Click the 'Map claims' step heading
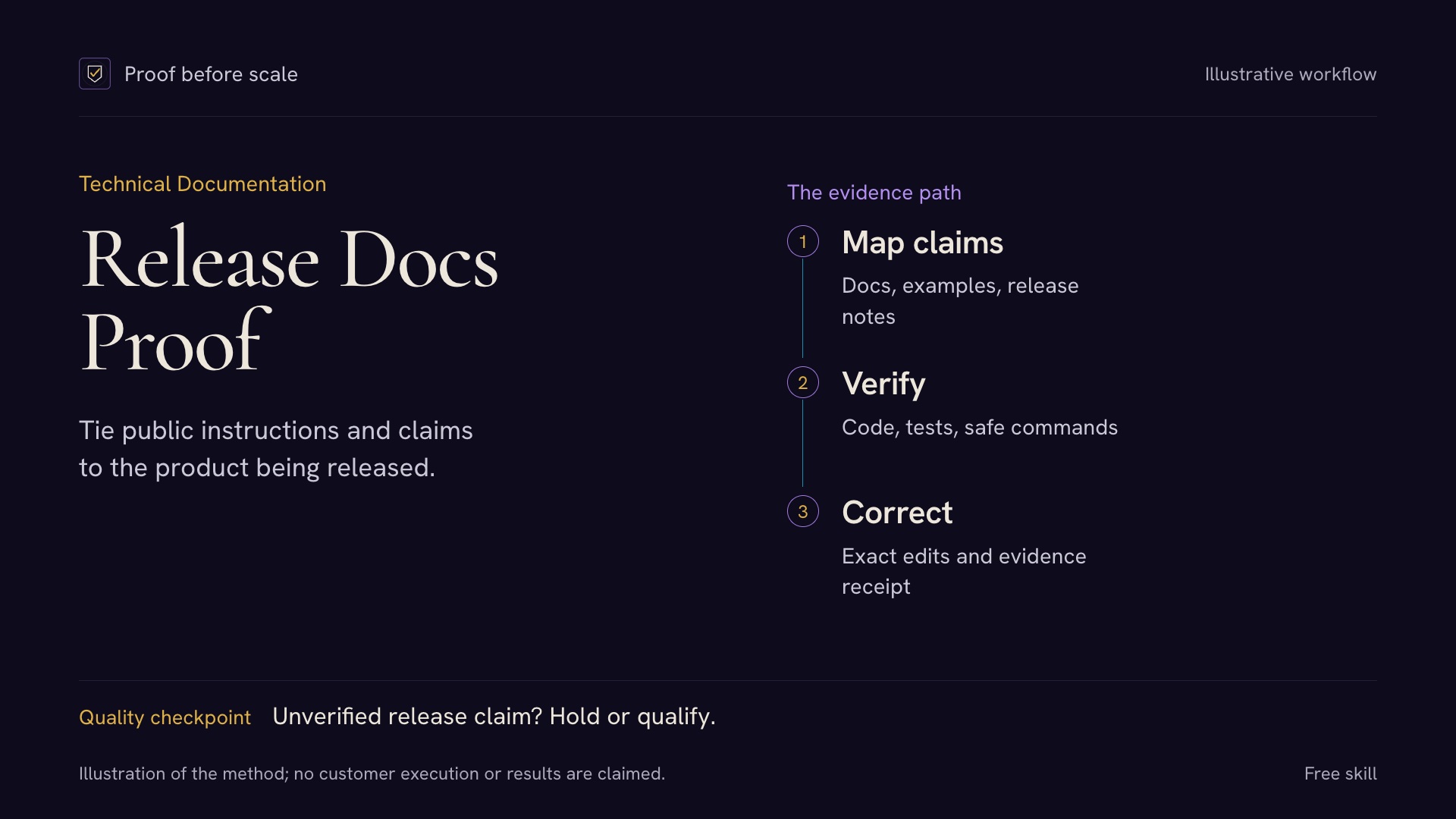The height and width of the screenshot is (819, 1456). click(x=922, y=243)
